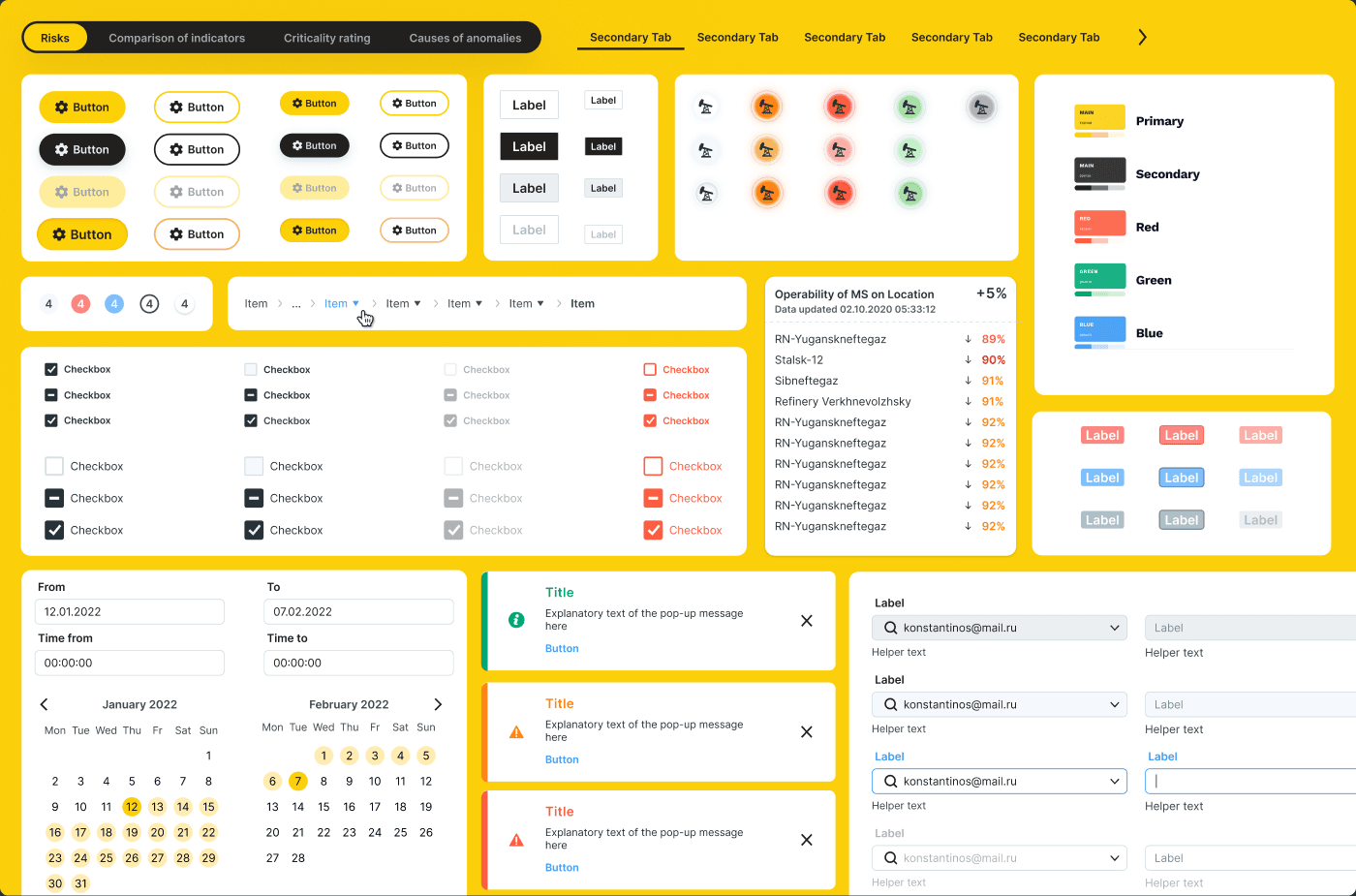
Task: Open the topmost konstantinos@mail.ru dropdown
Action: pos(1114,628)
